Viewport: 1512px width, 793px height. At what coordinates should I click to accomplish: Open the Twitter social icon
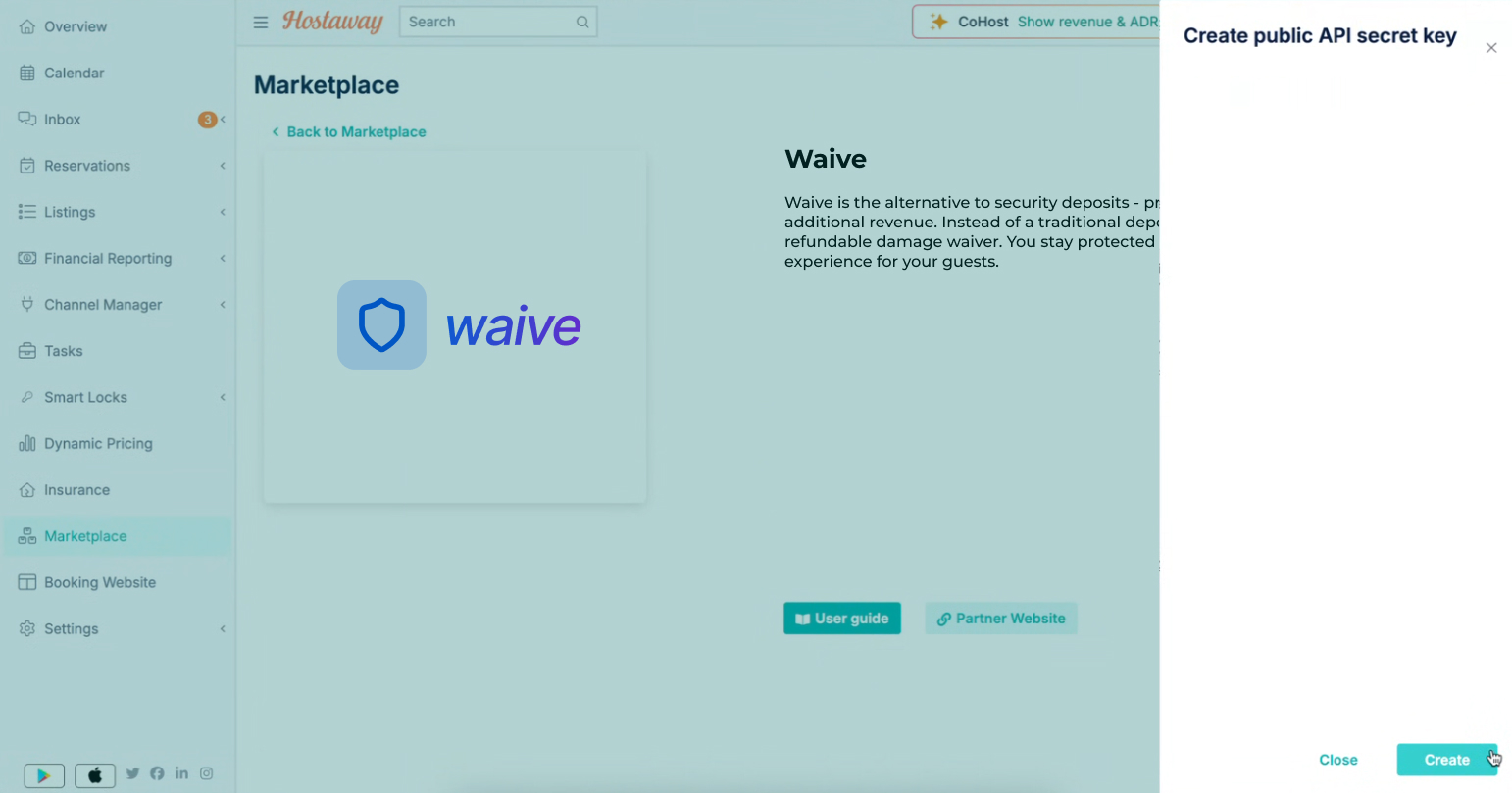[x=132, y=773]
